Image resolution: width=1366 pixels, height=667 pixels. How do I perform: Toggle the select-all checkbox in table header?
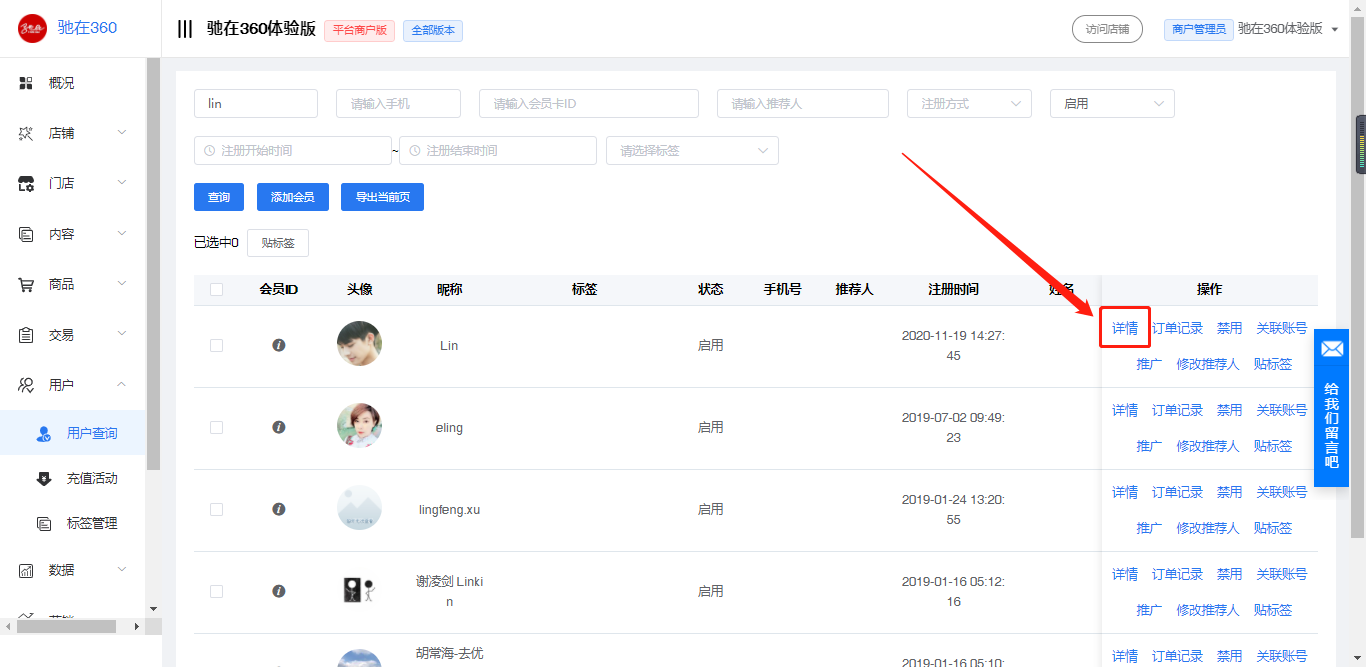(x=217, y=290)
